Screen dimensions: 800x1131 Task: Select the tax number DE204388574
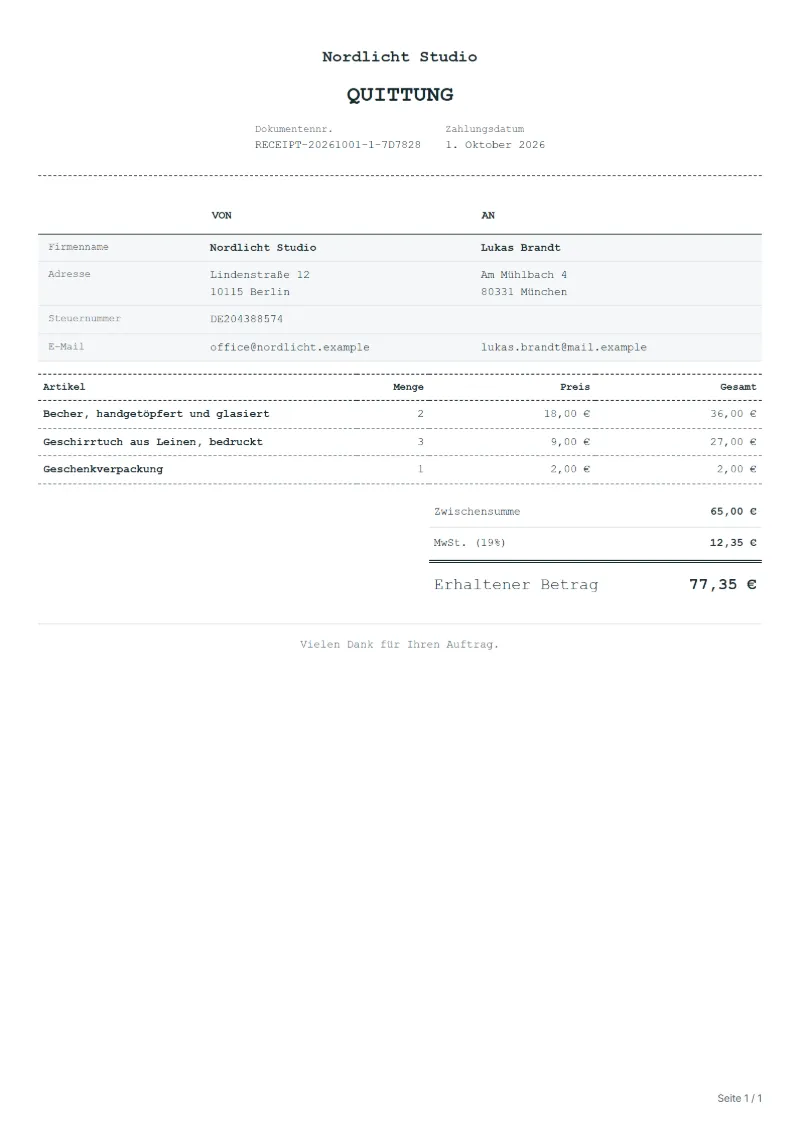[247, 319]
